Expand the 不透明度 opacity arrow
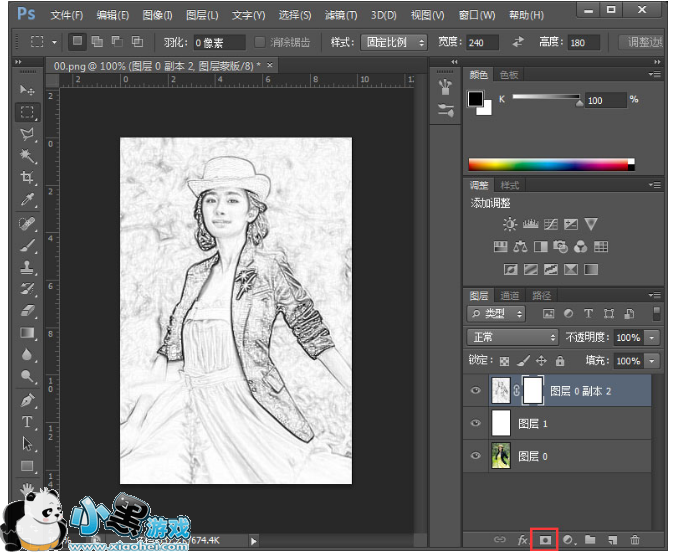This screenshot has height=555, width=679. click(x=652, y=338)
